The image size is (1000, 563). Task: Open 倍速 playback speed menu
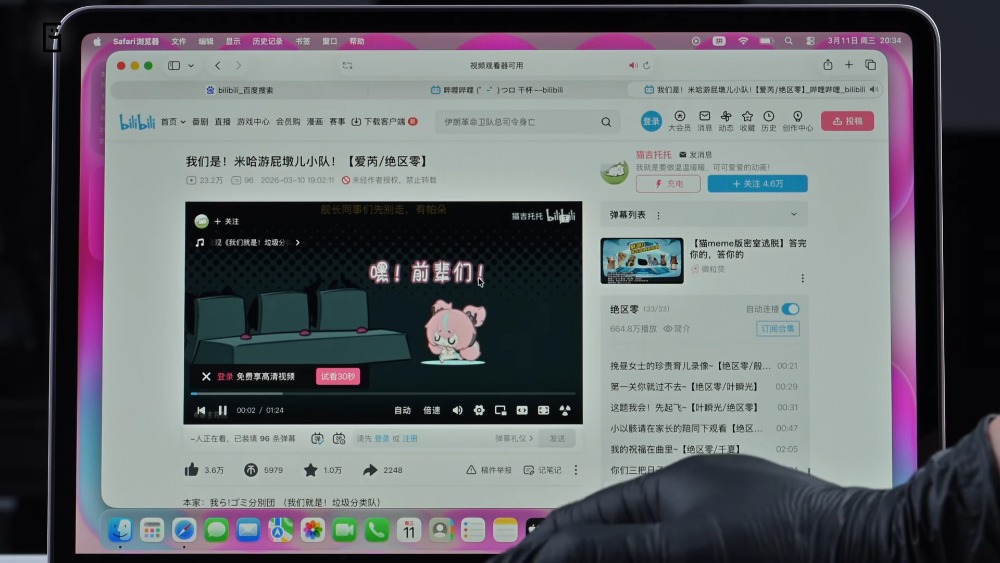pos(432,410)
